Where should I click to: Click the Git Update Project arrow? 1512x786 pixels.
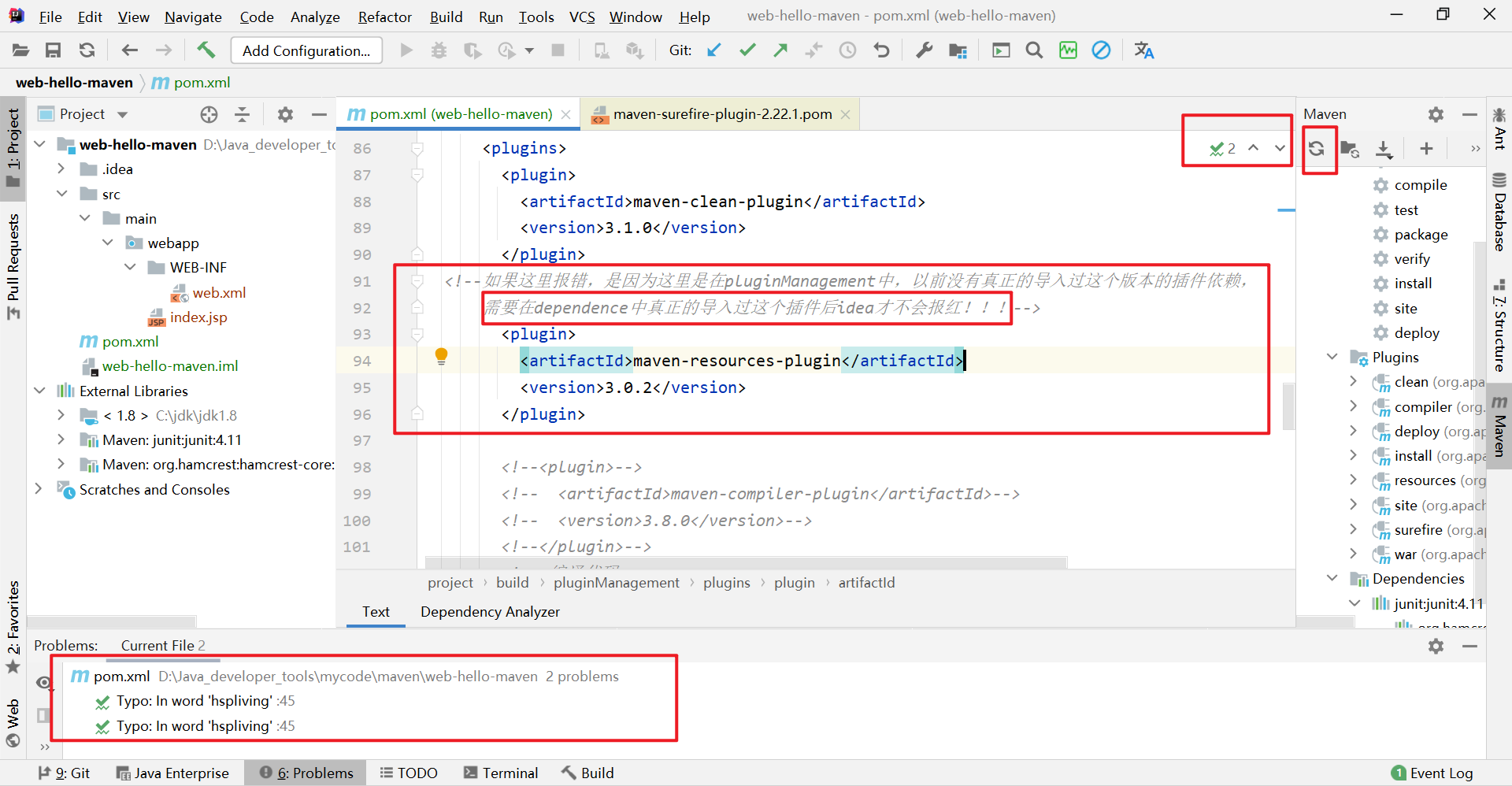(x=714, y=50)
